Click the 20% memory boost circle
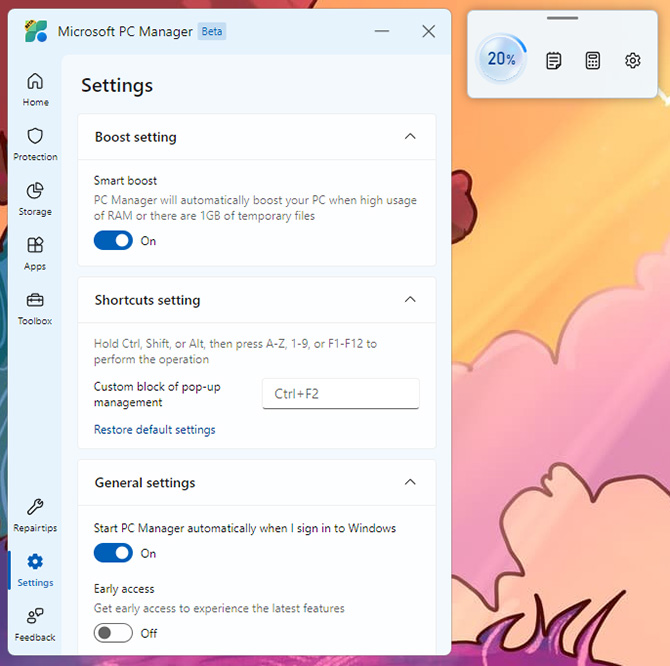 pos(502,59)
